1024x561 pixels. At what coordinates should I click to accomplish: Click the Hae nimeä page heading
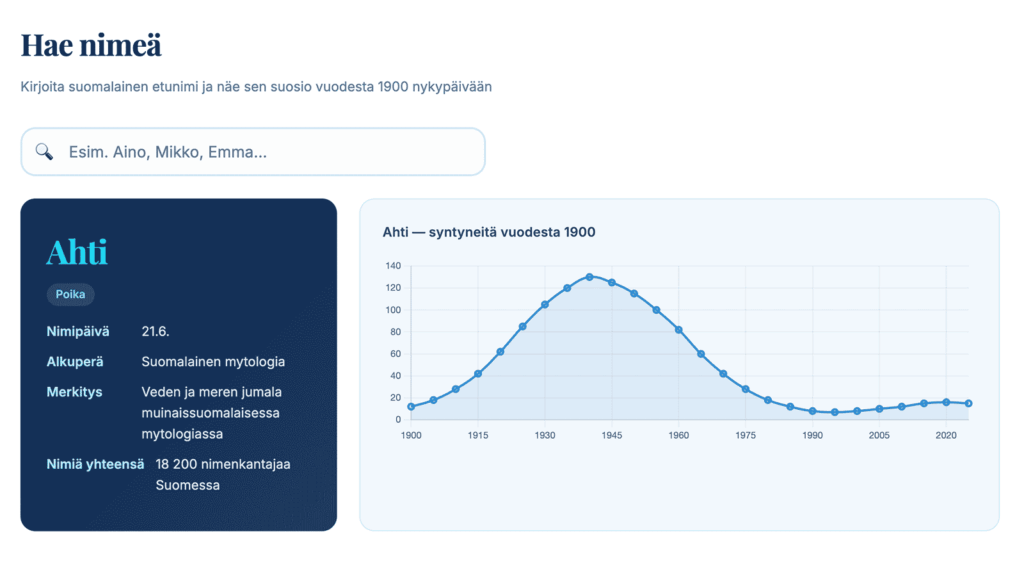click(x=91, y=45)
